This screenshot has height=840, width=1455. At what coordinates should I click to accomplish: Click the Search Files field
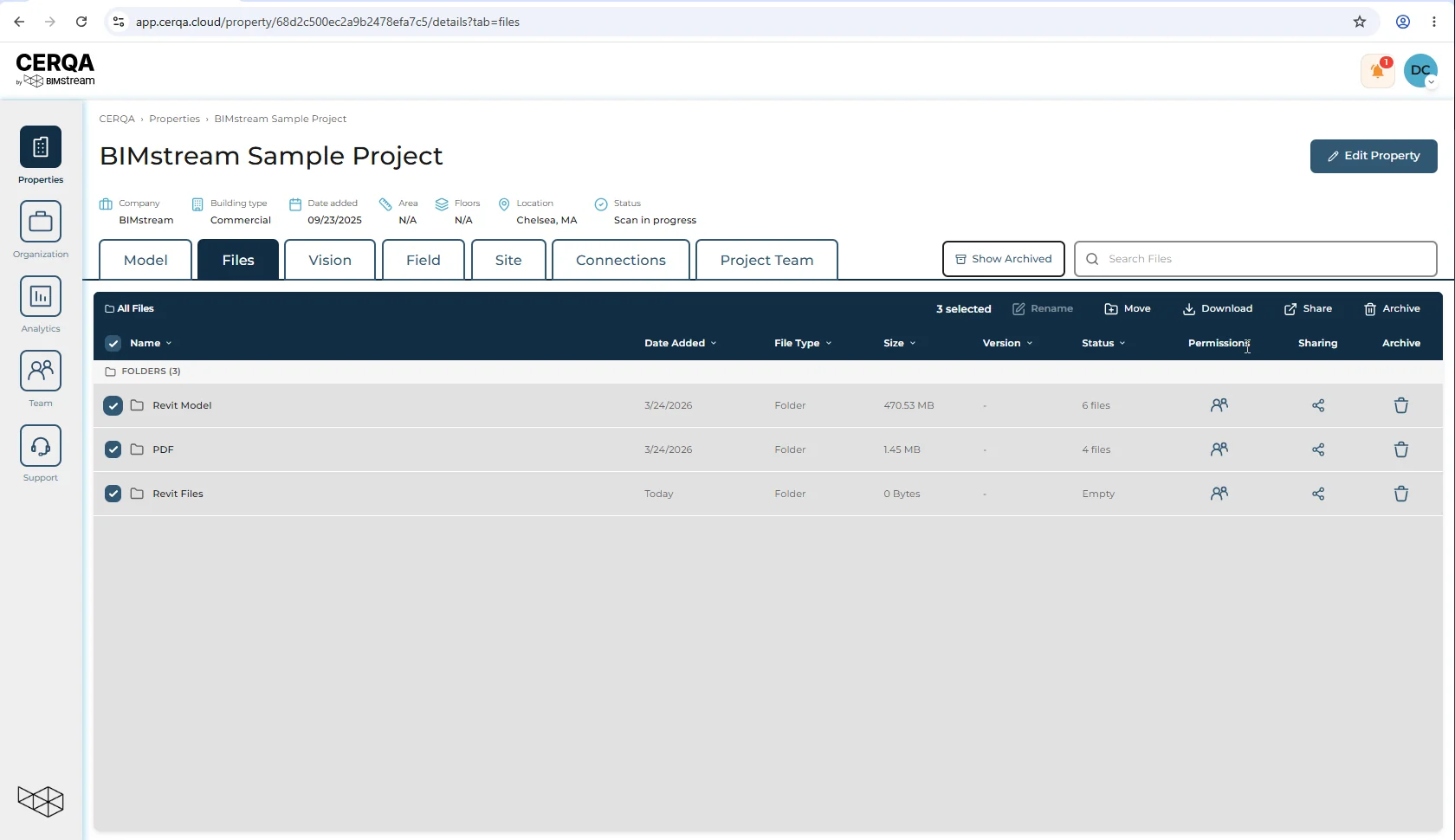pos(1255,259)
